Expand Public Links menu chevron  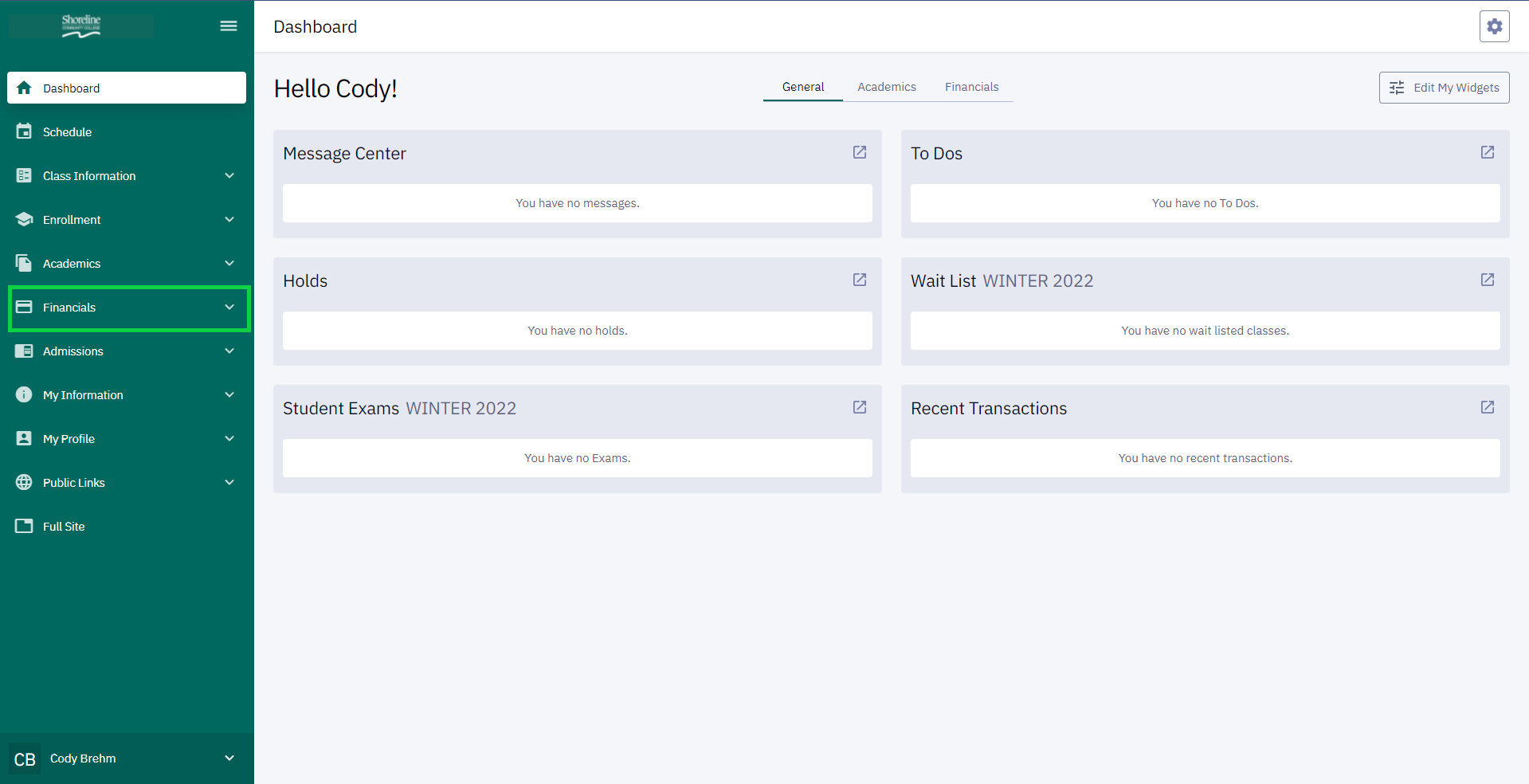click(229, 482)
